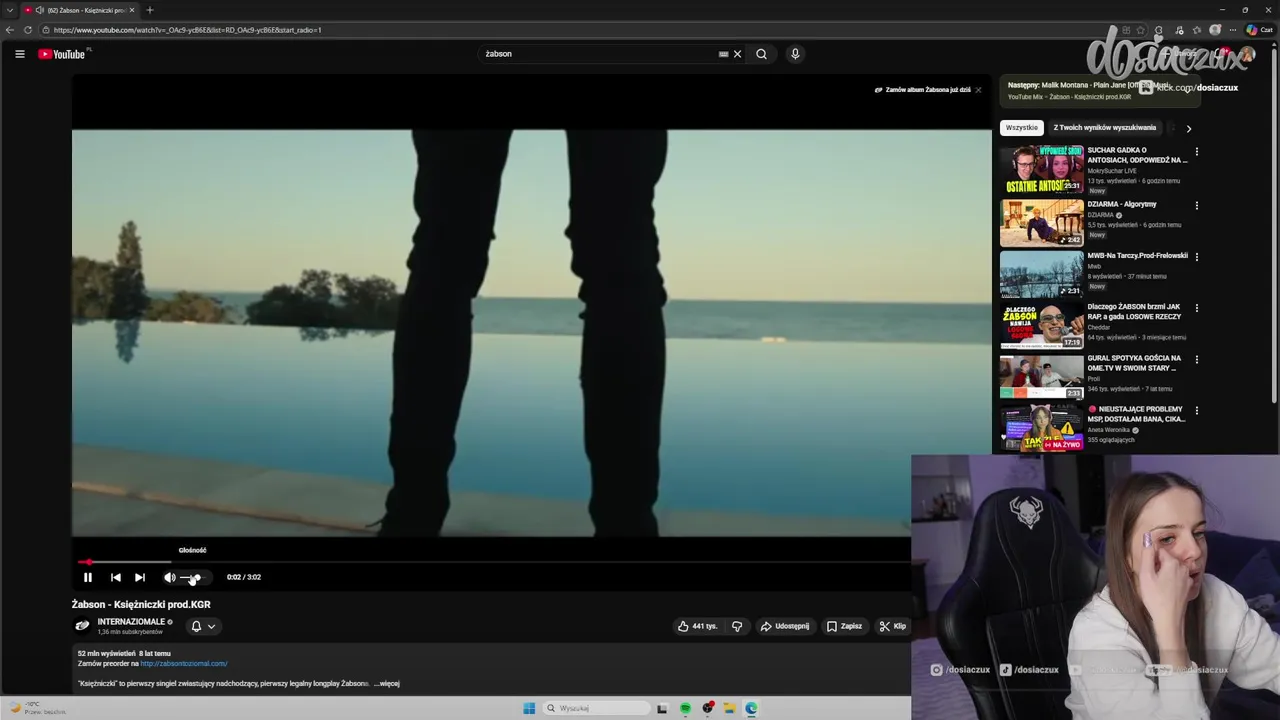Open Microsoft Edge from the taskbar

click(751, 708)
